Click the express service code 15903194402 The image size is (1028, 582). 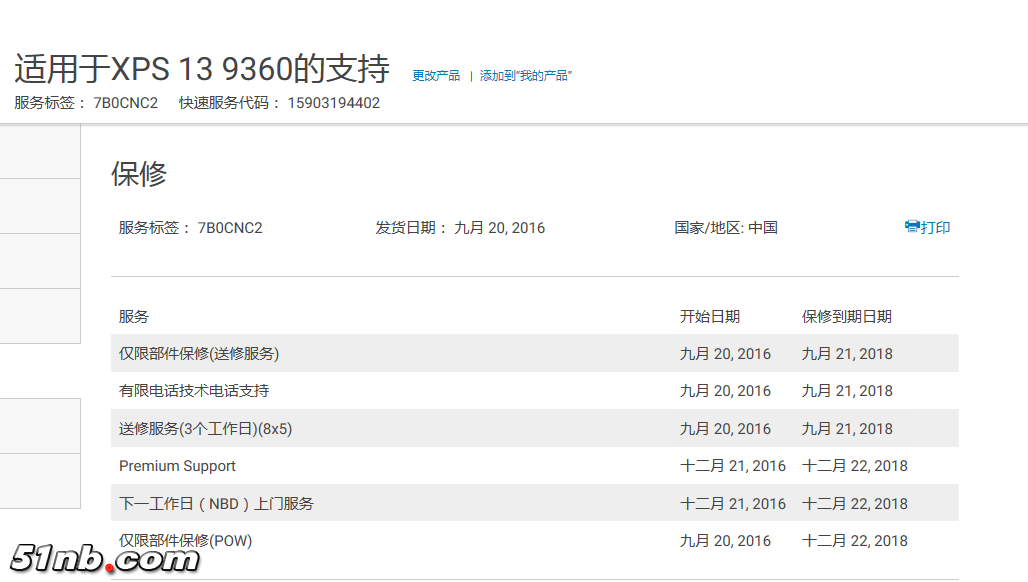point(334,103)
